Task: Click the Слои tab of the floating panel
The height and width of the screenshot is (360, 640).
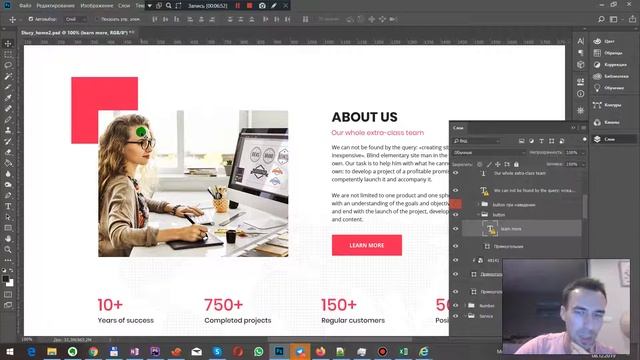Action: (458, 128)
